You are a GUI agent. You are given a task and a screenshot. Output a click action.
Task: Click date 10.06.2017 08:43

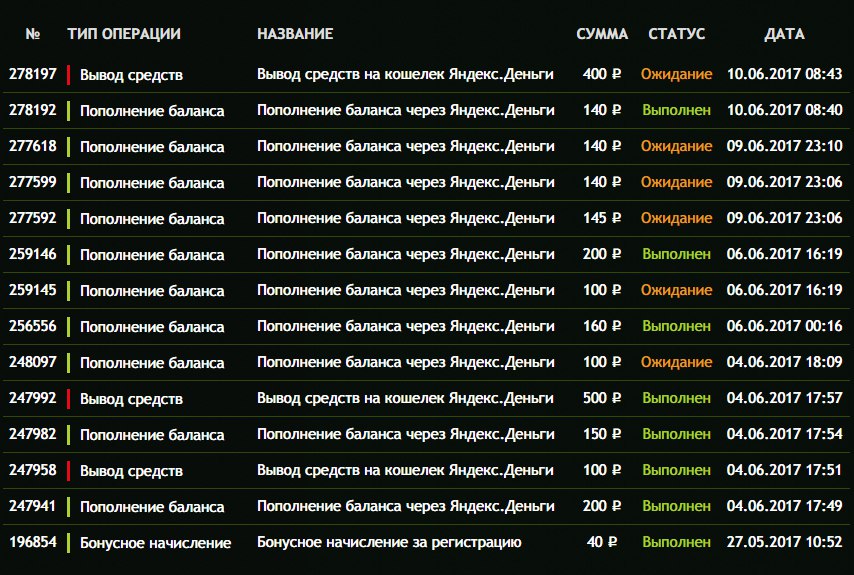(x=784, y=74)
